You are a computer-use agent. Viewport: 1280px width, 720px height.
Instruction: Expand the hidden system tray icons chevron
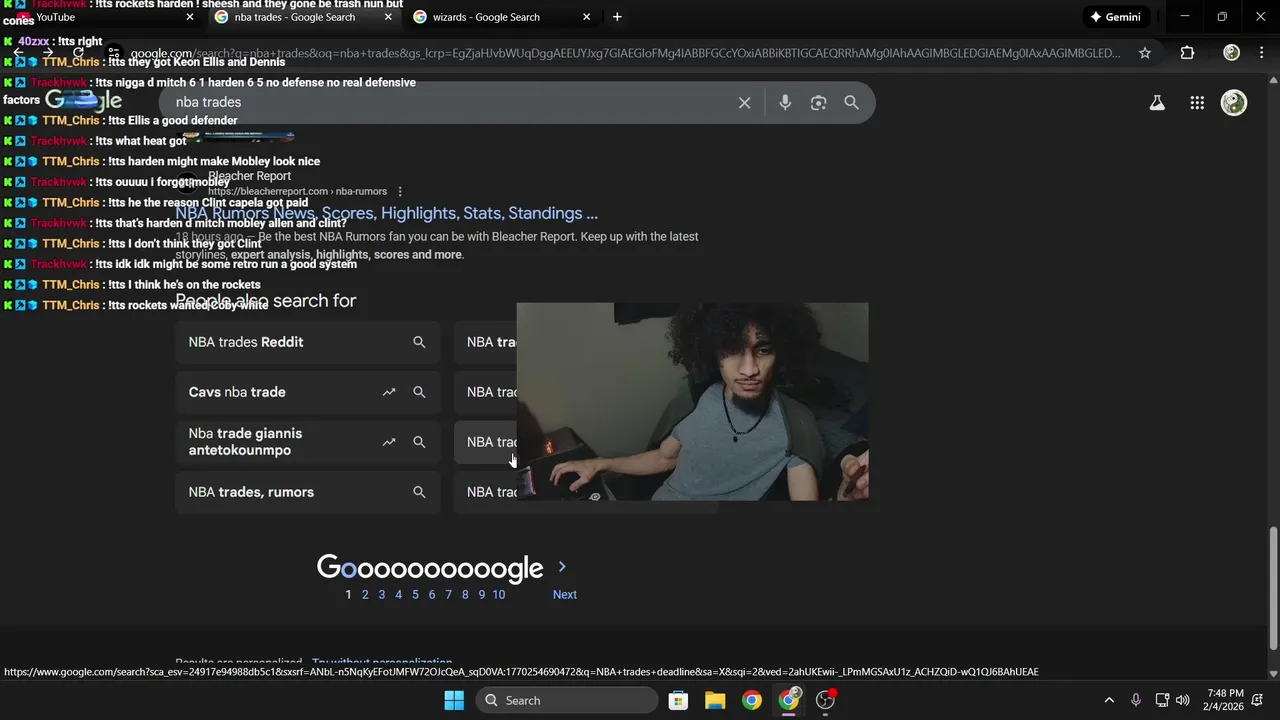[x=1109, y=700]
